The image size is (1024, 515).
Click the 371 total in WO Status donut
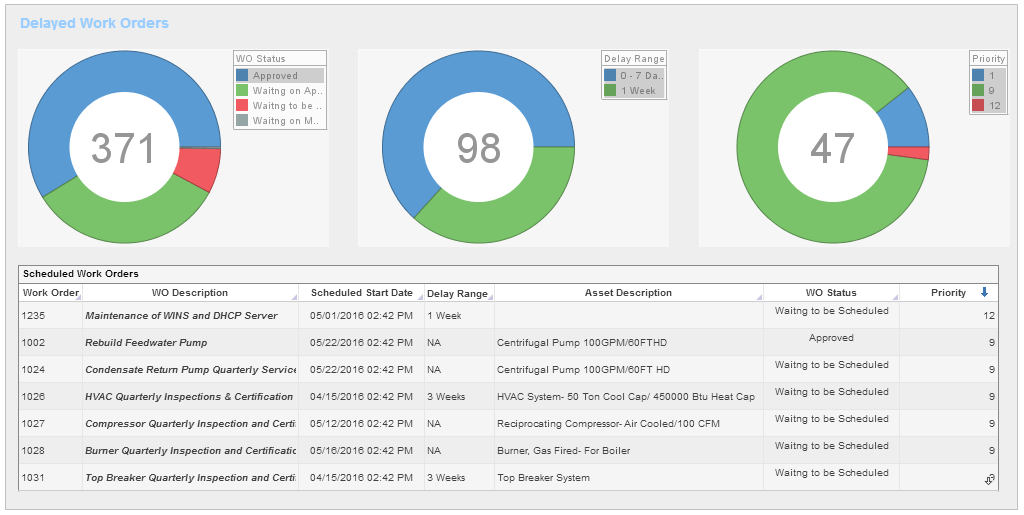(x=123, y=148)
